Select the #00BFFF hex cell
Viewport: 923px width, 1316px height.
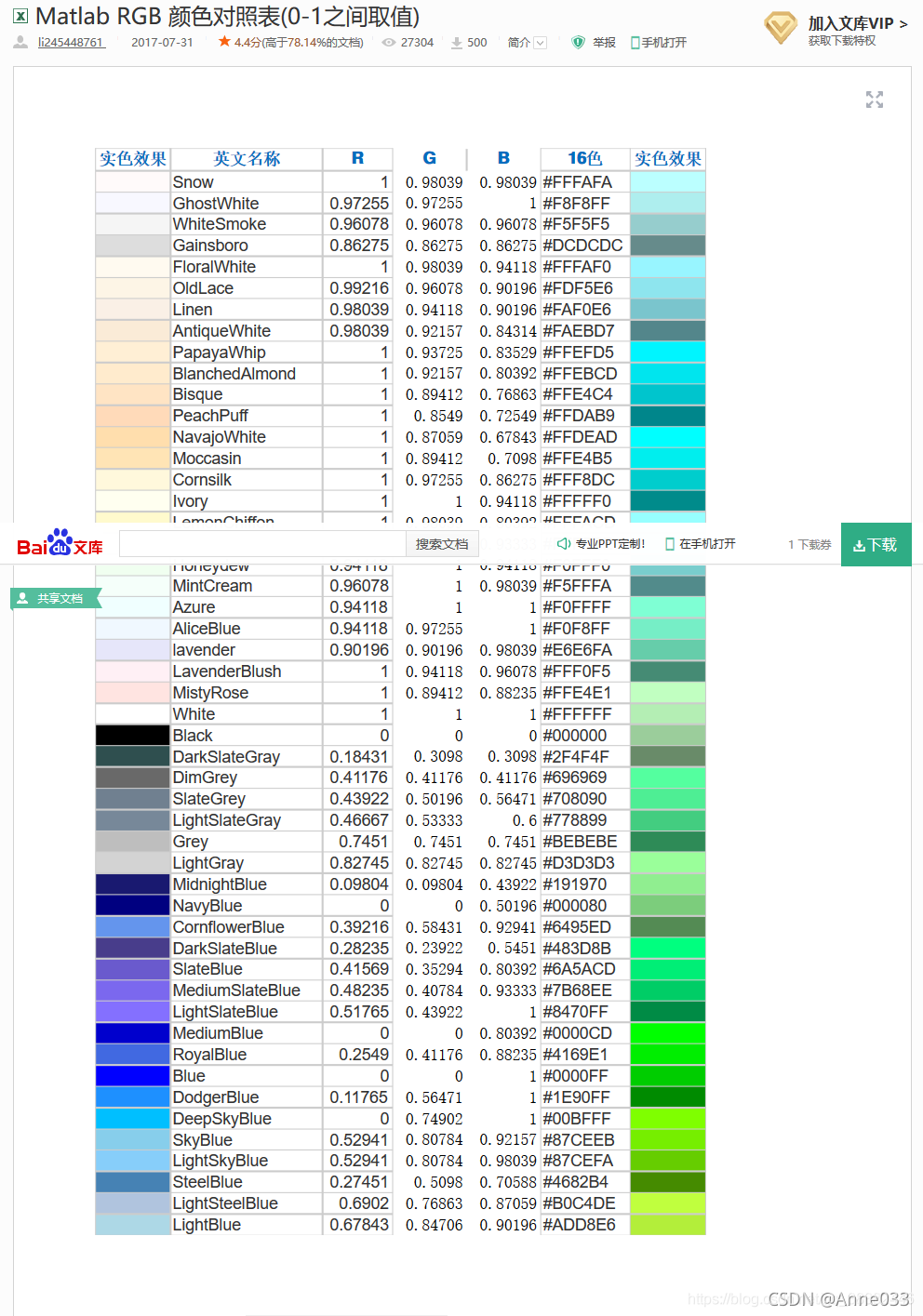coord(584,1118)
